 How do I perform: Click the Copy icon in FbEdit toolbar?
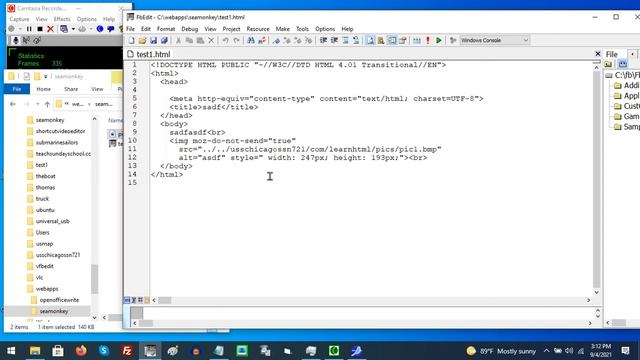[189, 40]
